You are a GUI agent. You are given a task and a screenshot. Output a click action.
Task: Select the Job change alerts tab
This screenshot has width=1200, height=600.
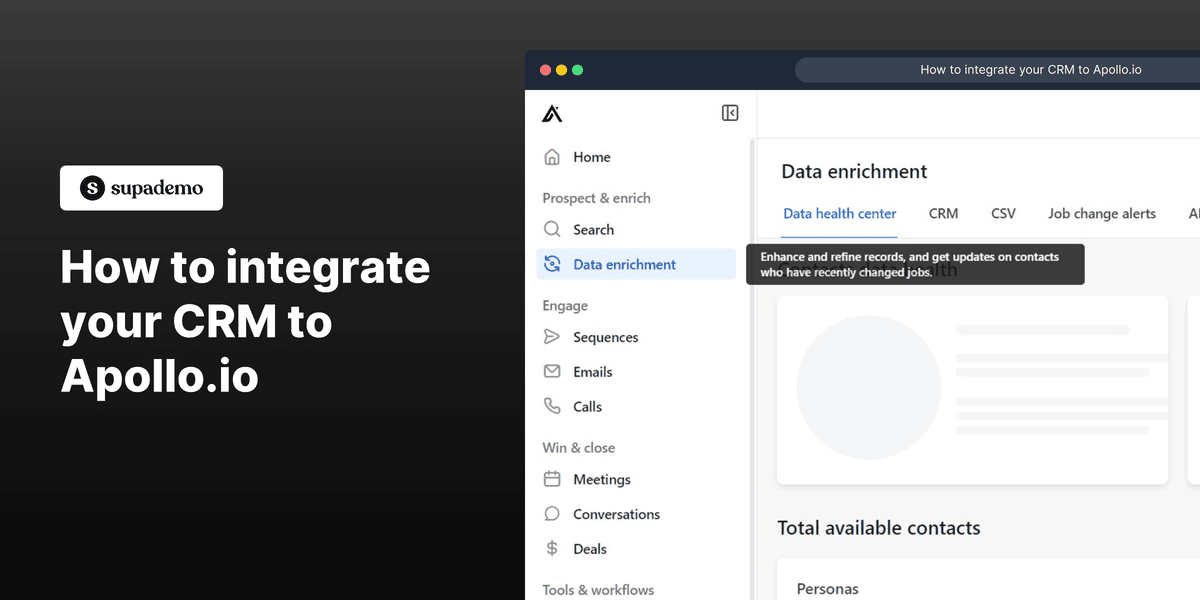click(x=1102, y=213)
